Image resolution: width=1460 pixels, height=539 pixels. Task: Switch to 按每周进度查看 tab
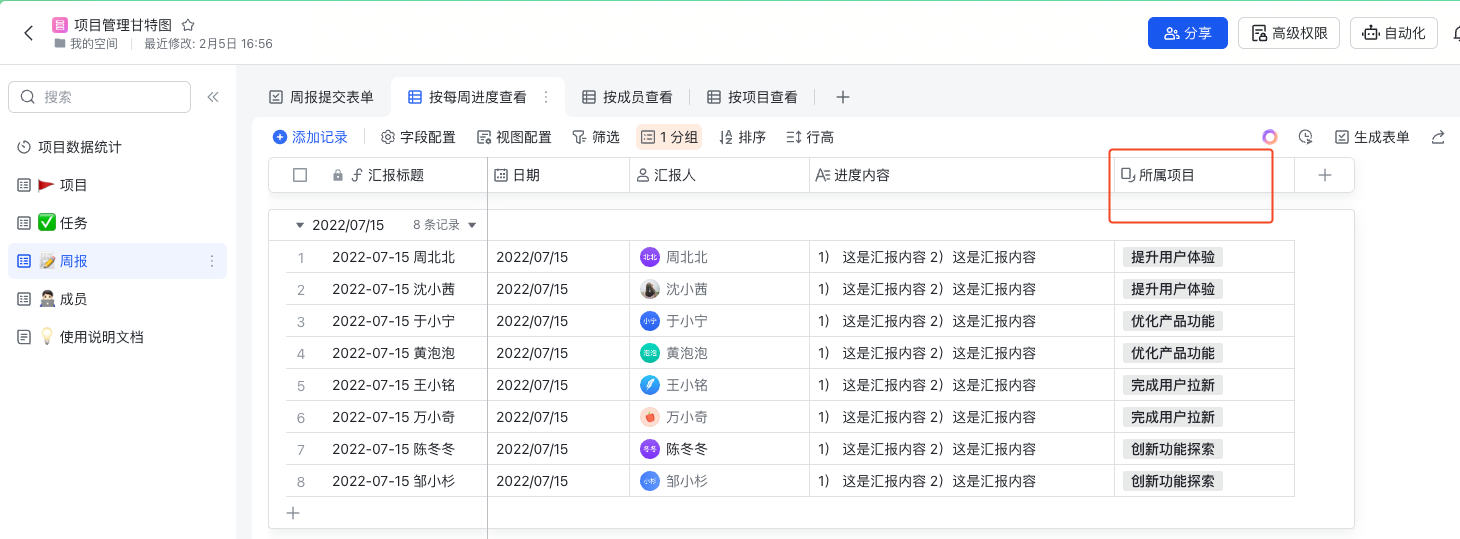click(x=478, y=97)
